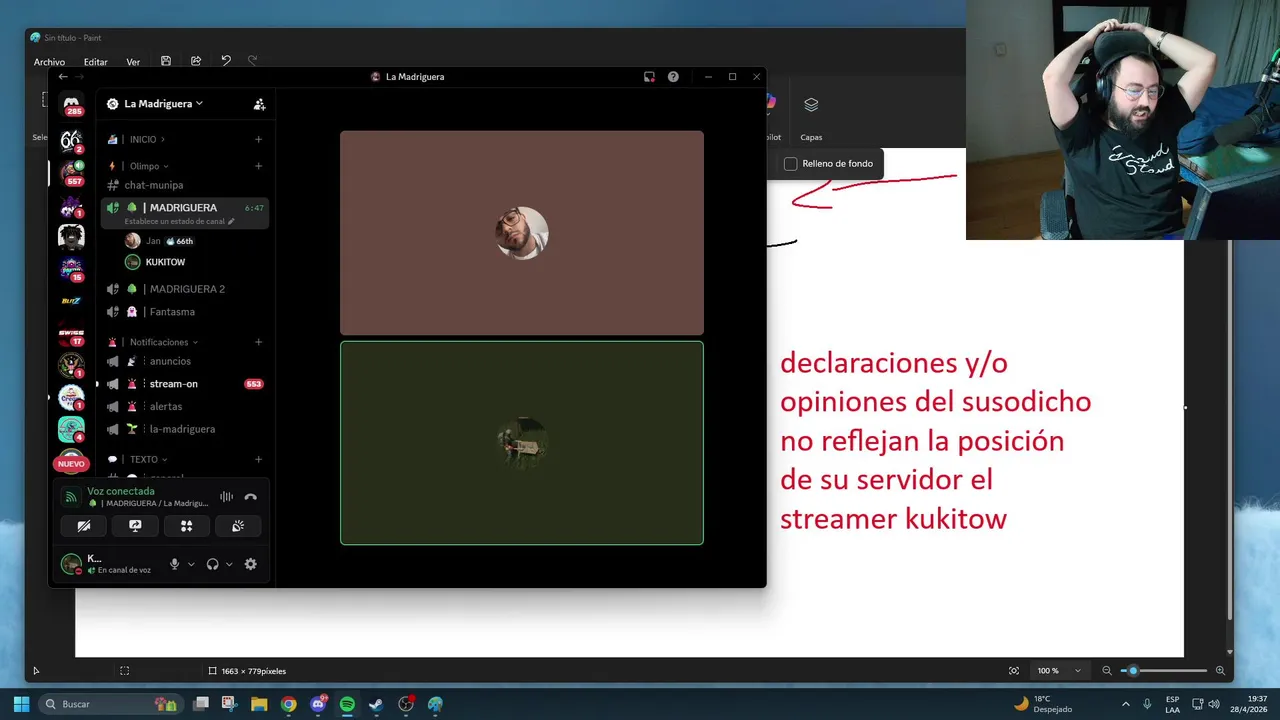Screen dimensions: 1280x720
Task: Open Spotify from the taskbar
Action: click(347, 704)
